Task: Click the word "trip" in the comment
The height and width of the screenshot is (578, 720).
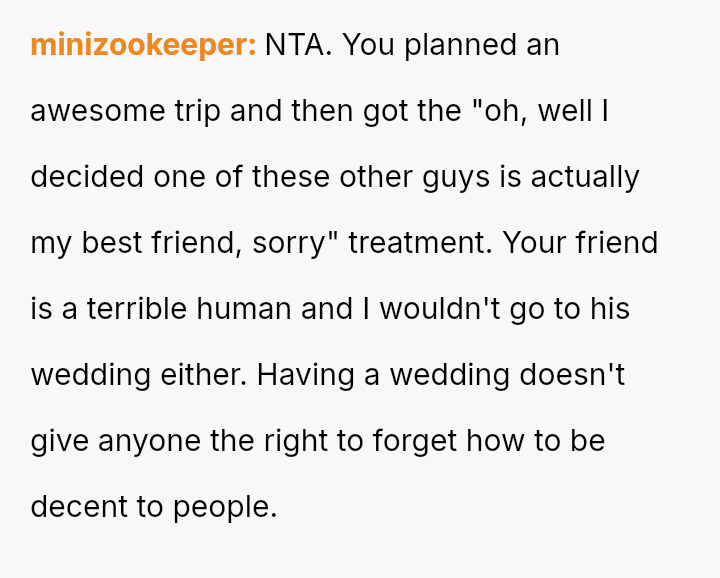Action: (x=196, y=111)
